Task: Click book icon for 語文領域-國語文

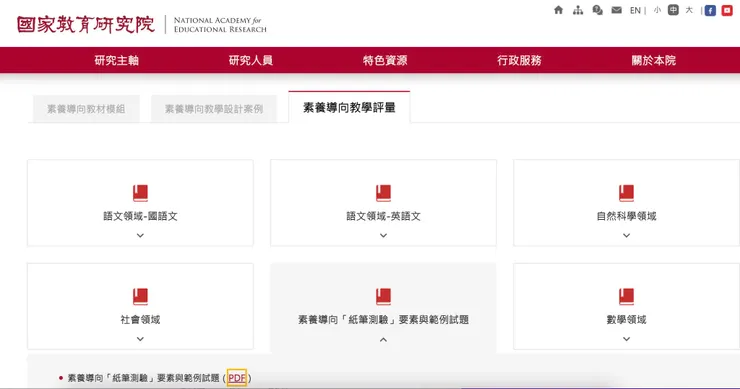Action: [x=140, y=193]
